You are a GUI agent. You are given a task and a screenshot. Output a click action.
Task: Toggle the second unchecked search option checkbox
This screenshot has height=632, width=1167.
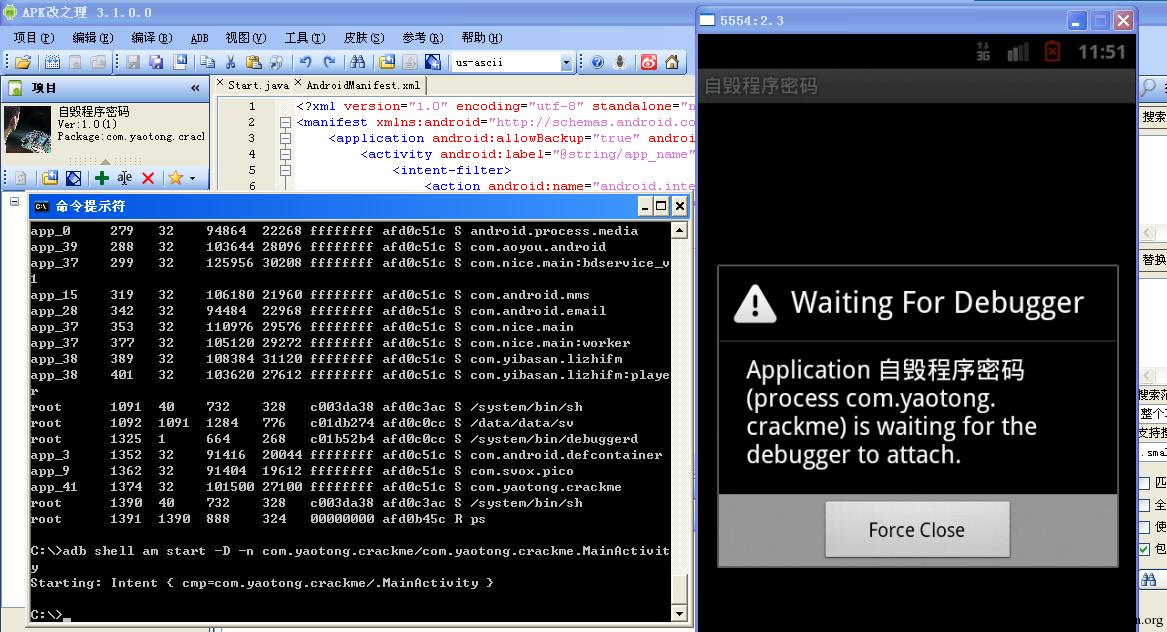[x=1145, y=505]
